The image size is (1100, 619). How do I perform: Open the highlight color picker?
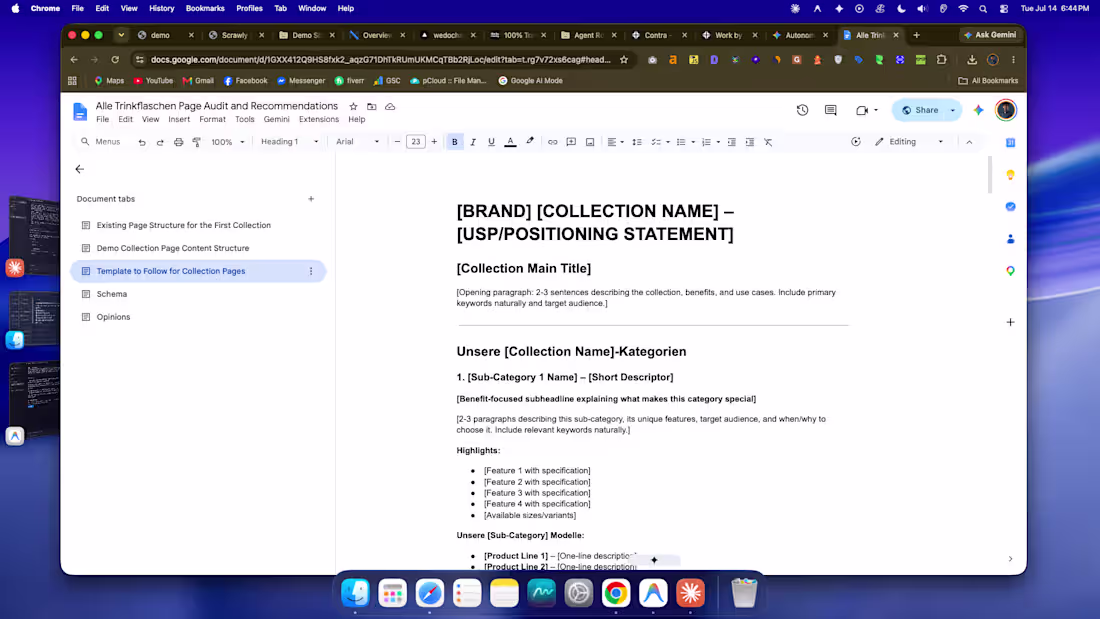530,142
